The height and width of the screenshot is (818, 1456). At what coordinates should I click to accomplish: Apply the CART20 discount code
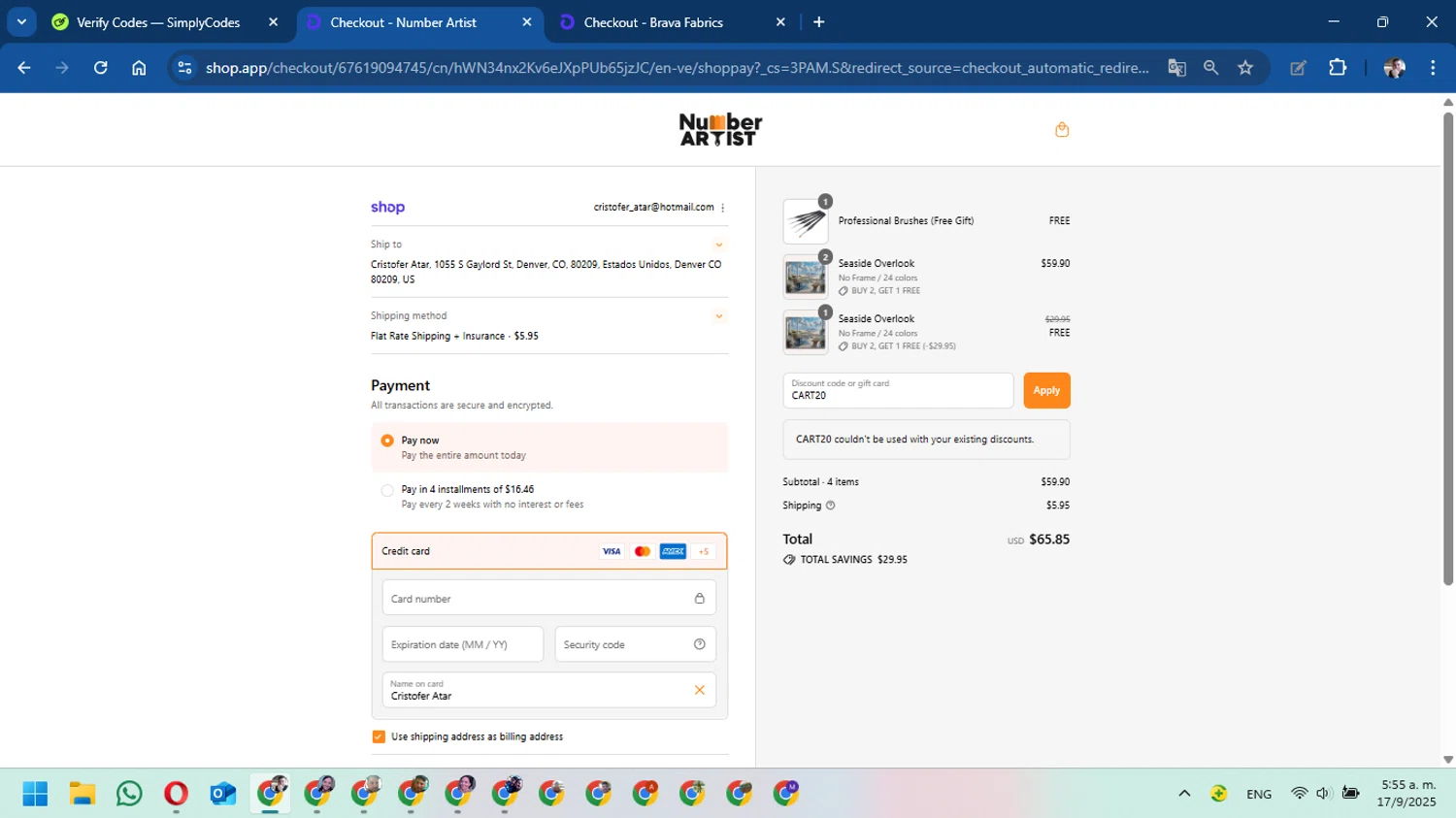1046,390
